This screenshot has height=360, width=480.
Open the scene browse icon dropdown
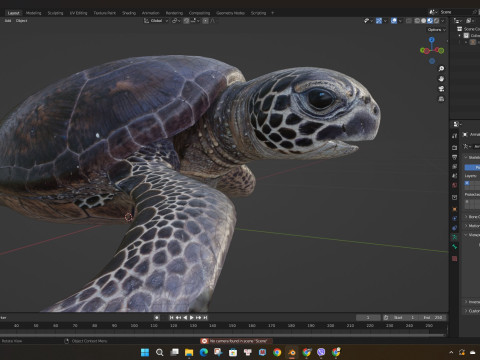tap(433, 12)
